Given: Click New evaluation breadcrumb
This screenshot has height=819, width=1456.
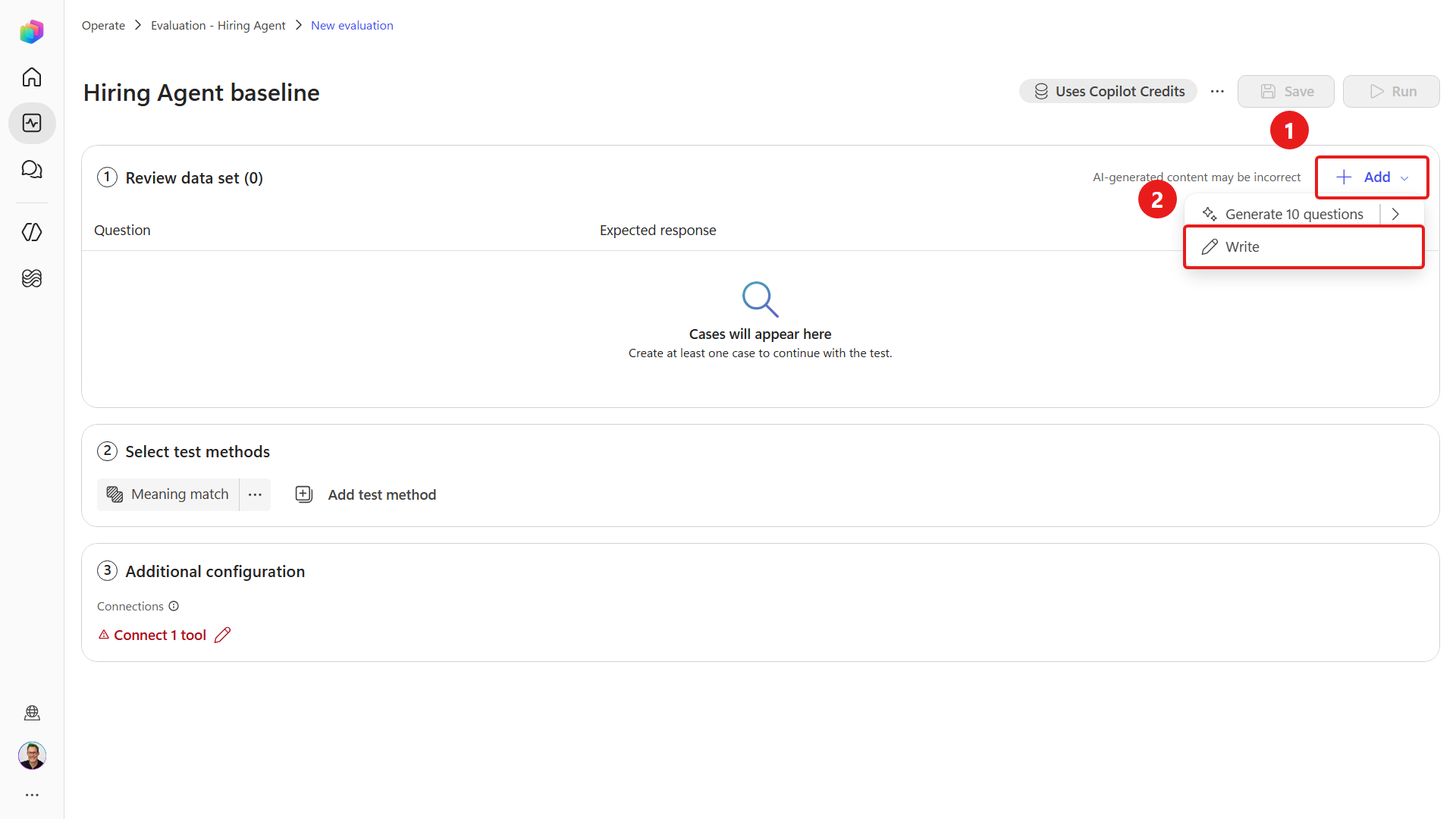Looking at the screenshot, I should [x=352, y=25].
